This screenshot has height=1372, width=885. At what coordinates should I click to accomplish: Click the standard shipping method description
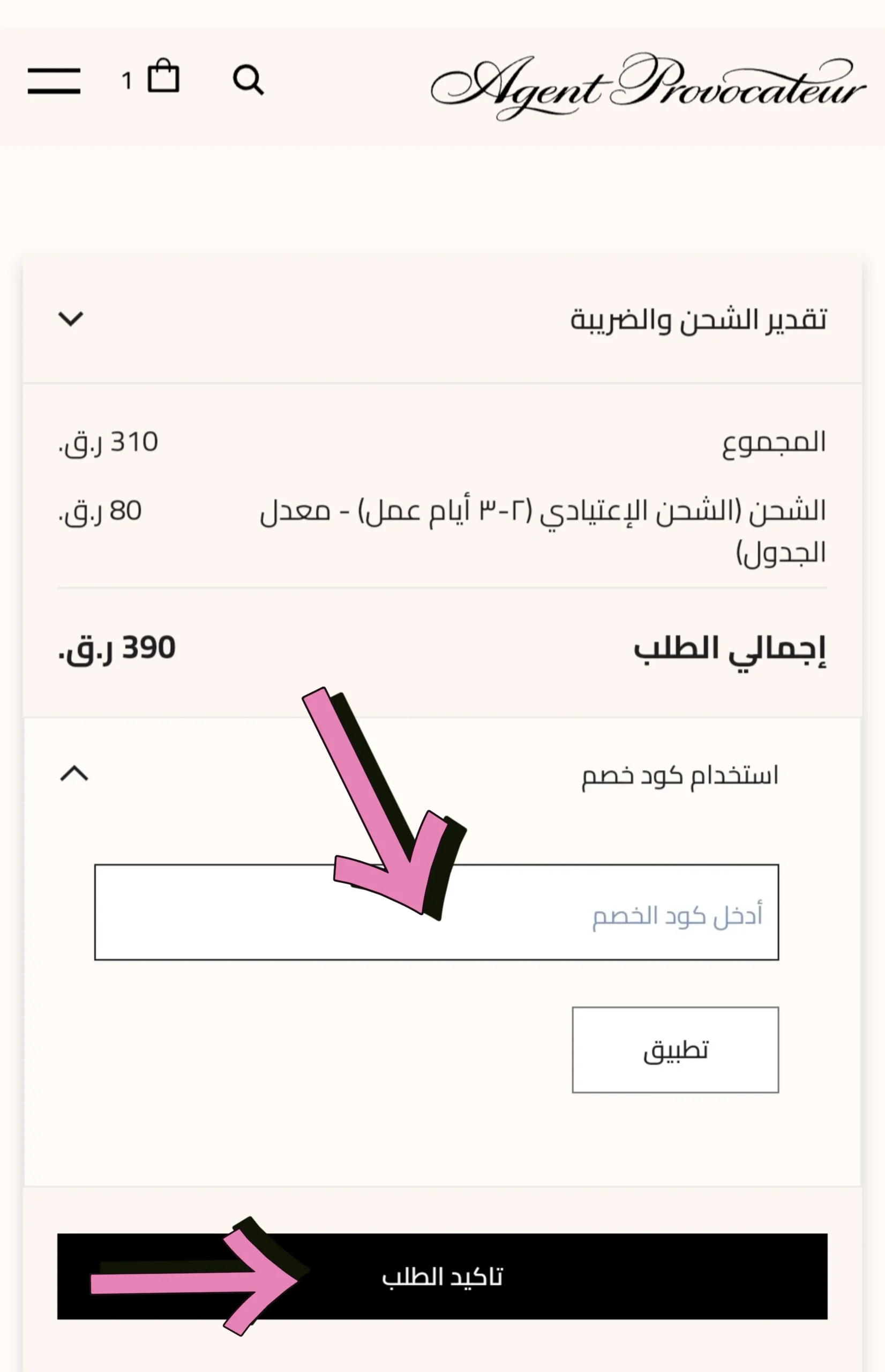click(x=543, y=531)
